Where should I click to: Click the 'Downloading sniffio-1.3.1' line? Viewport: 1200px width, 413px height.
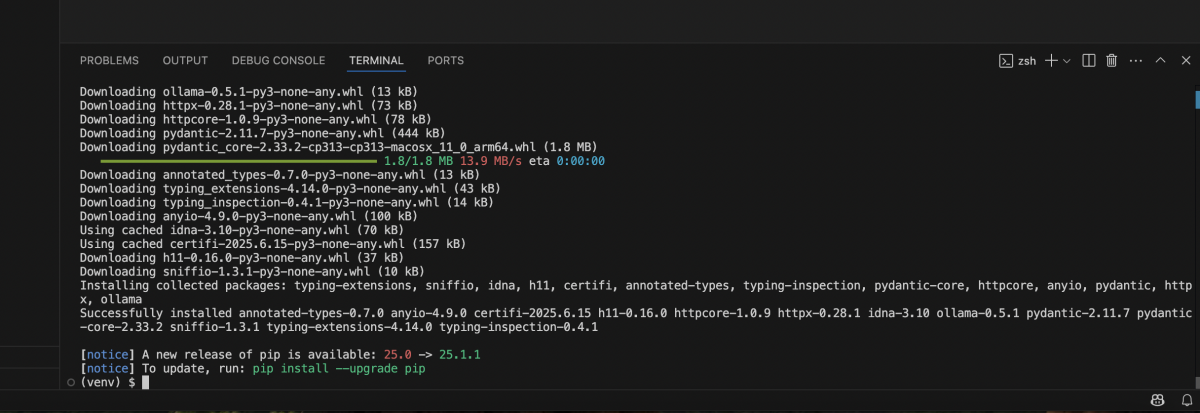[252, 271]
